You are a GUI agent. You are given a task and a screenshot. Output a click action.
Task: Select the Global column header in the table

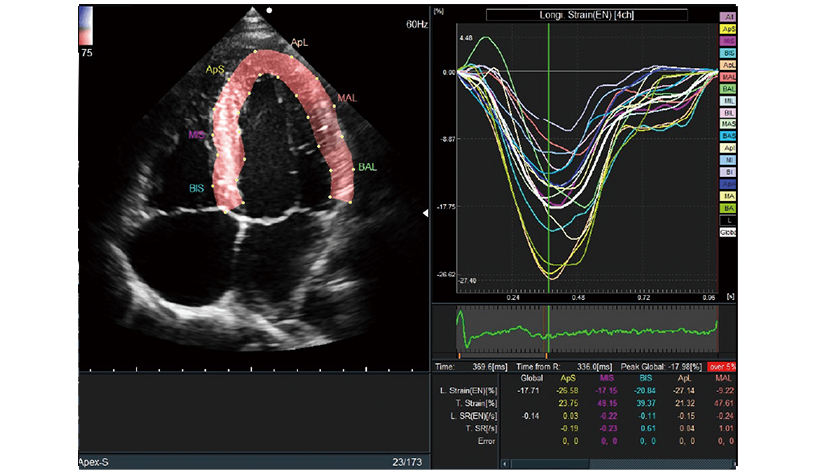[532, 380]
